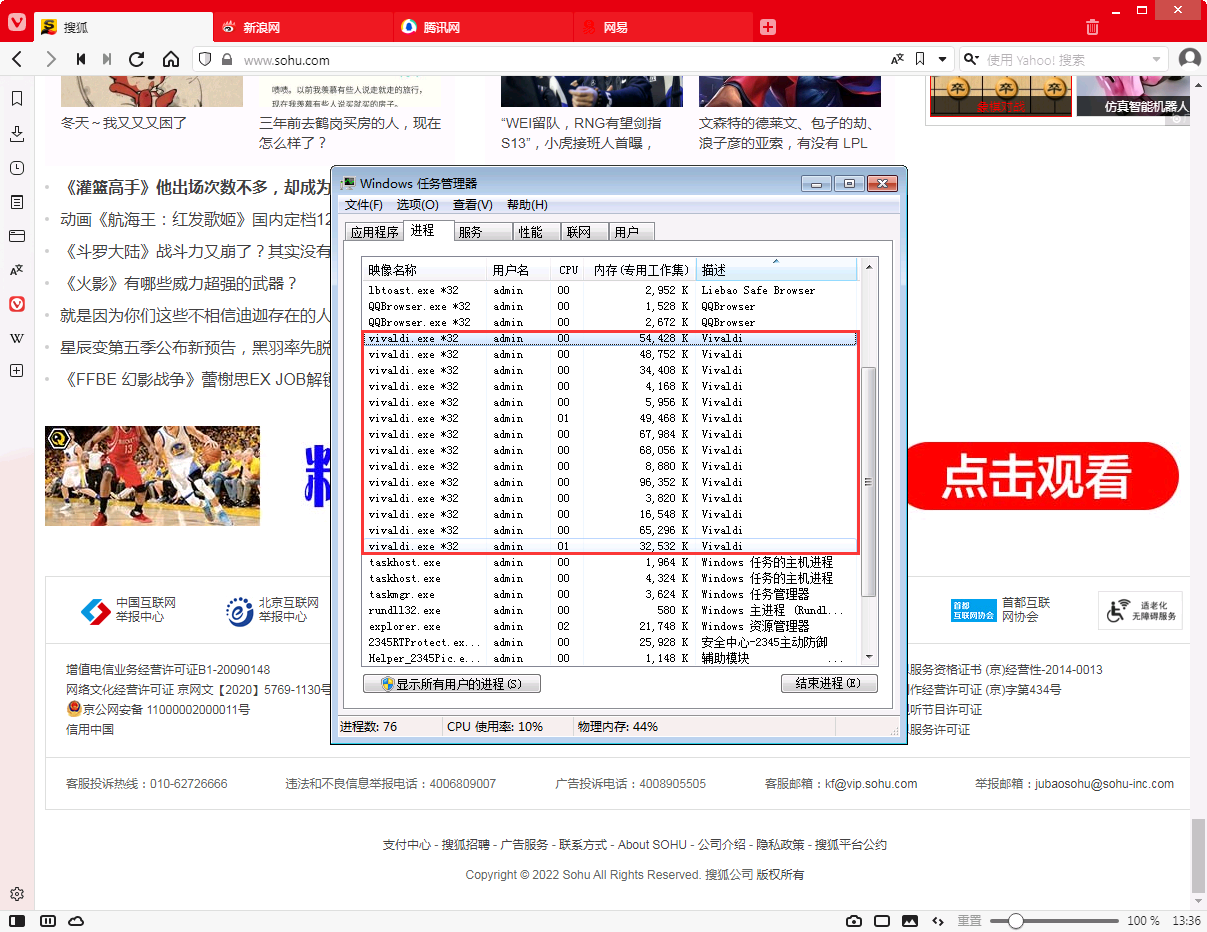Select the rundll32.exe process row
The image size is (1207, 932).
610,610
